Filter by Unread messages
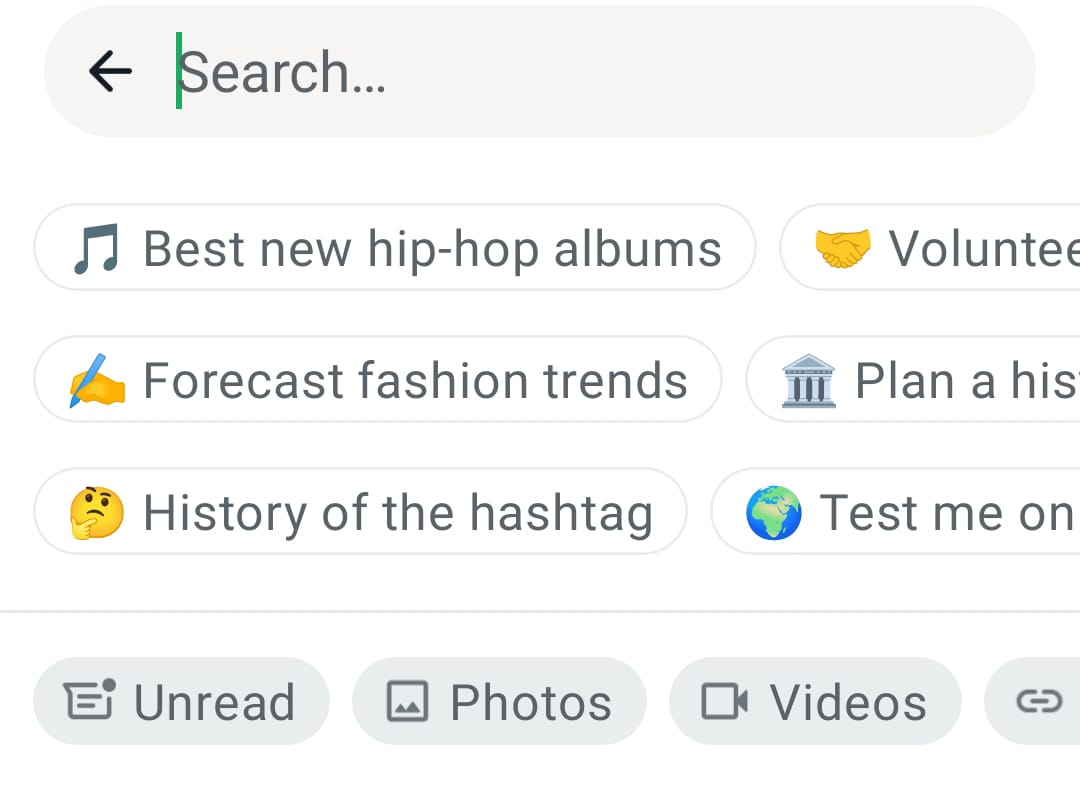Viewport: 1080px width, 788px height. coord(213,701)
